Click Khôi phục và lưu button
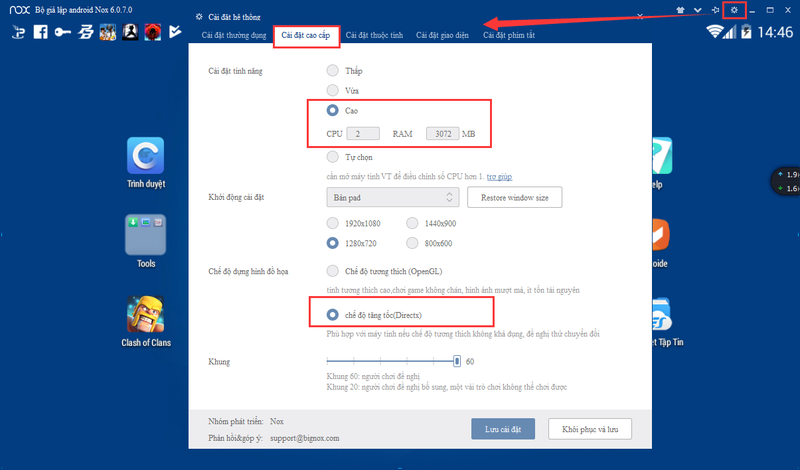Screen dimensions: 800x470 pos(590,429)
